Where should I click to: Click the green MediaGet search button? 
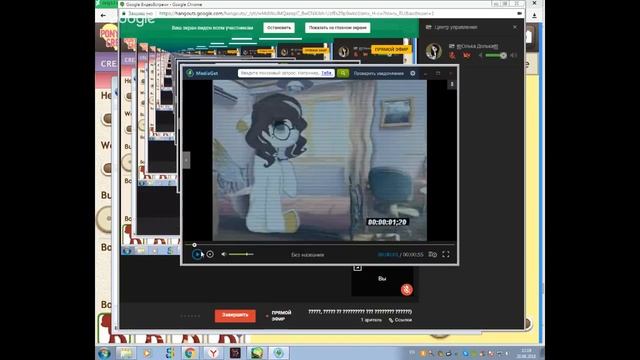click(343, 73)
